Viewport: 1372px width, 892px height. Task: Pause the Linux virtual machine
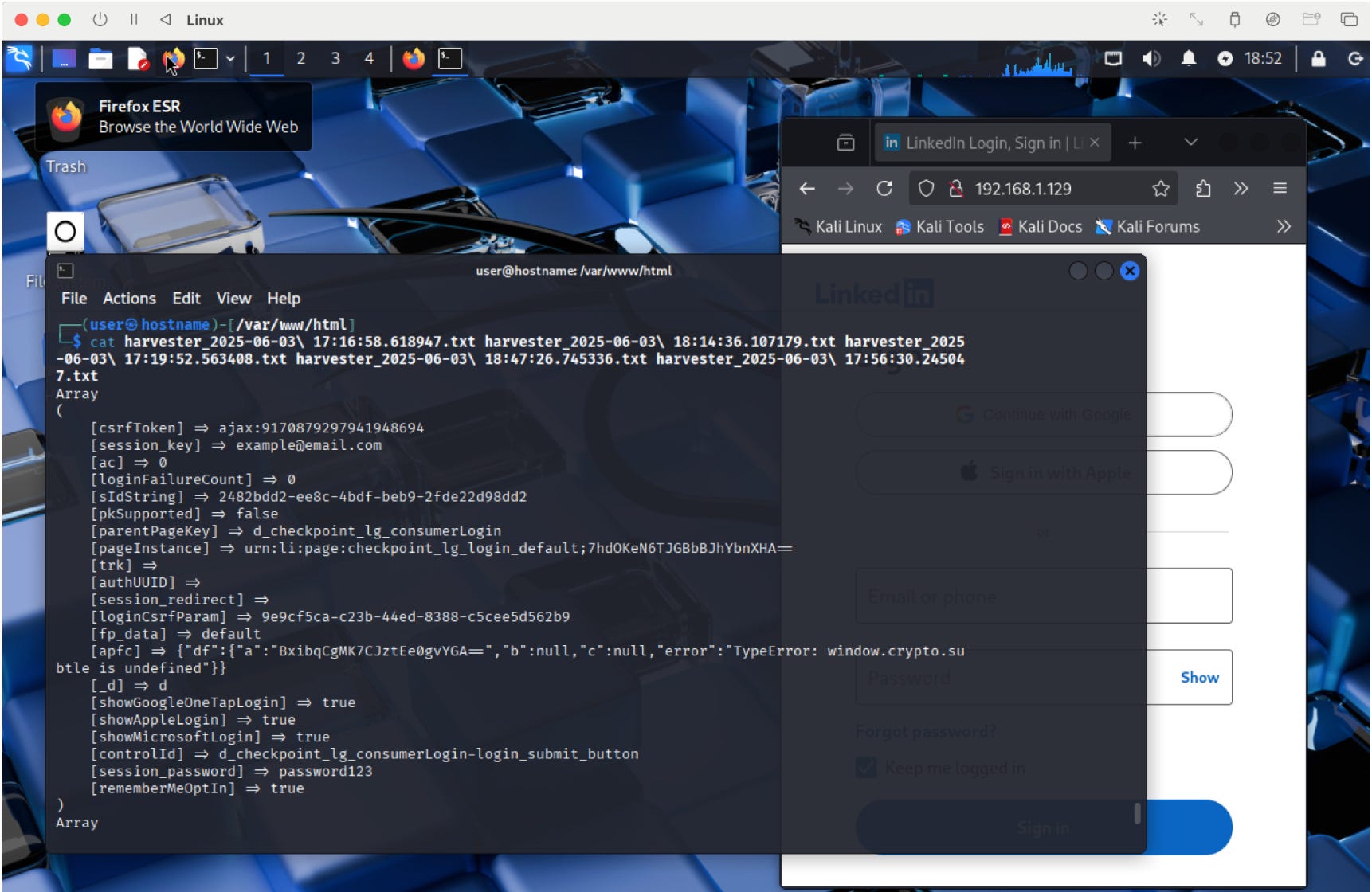pyautogui.click(x=134, y=19)
